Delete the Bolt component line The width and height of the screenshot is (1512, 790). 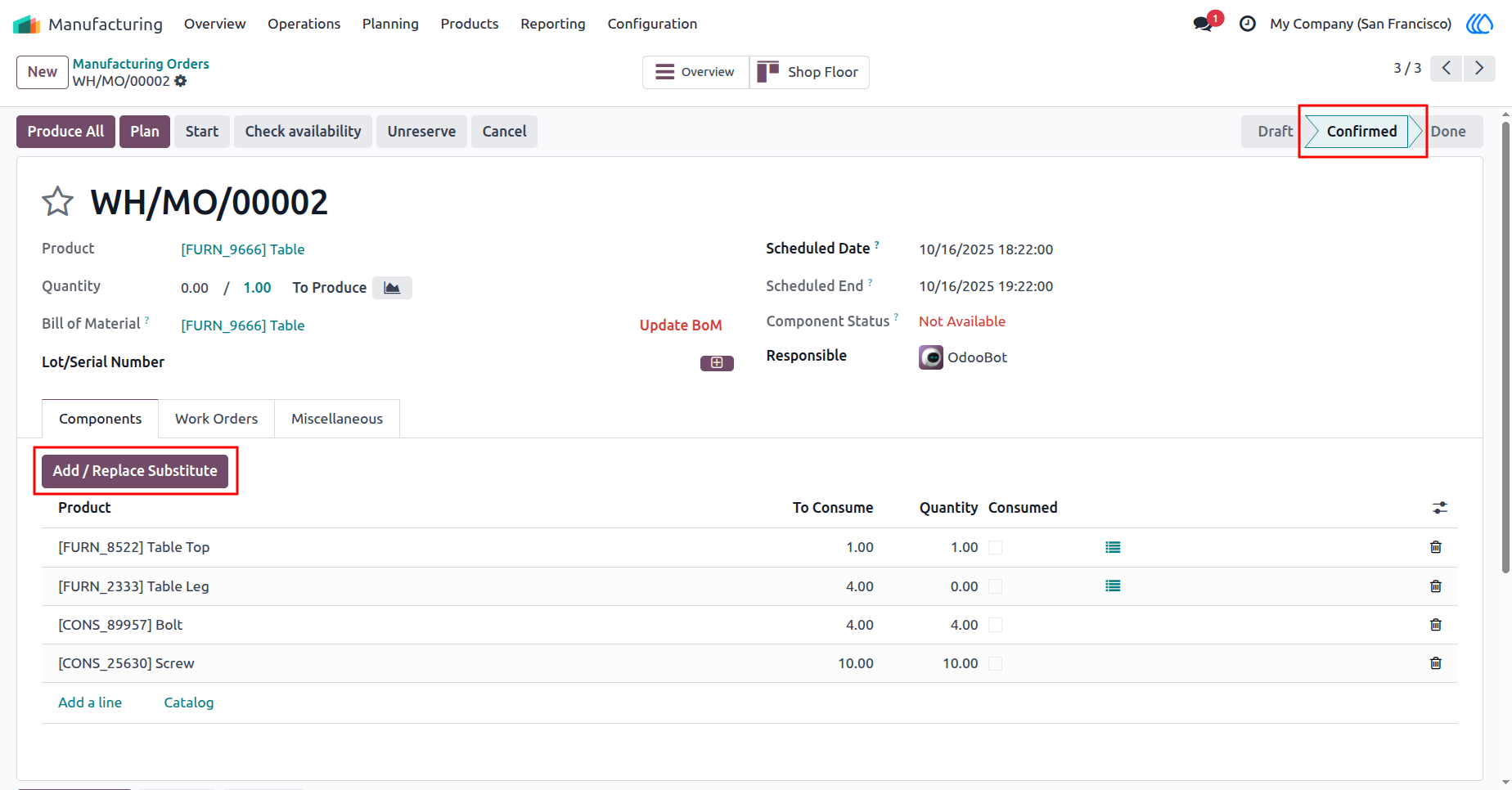pyautogui.click(x=1435, y=625)
